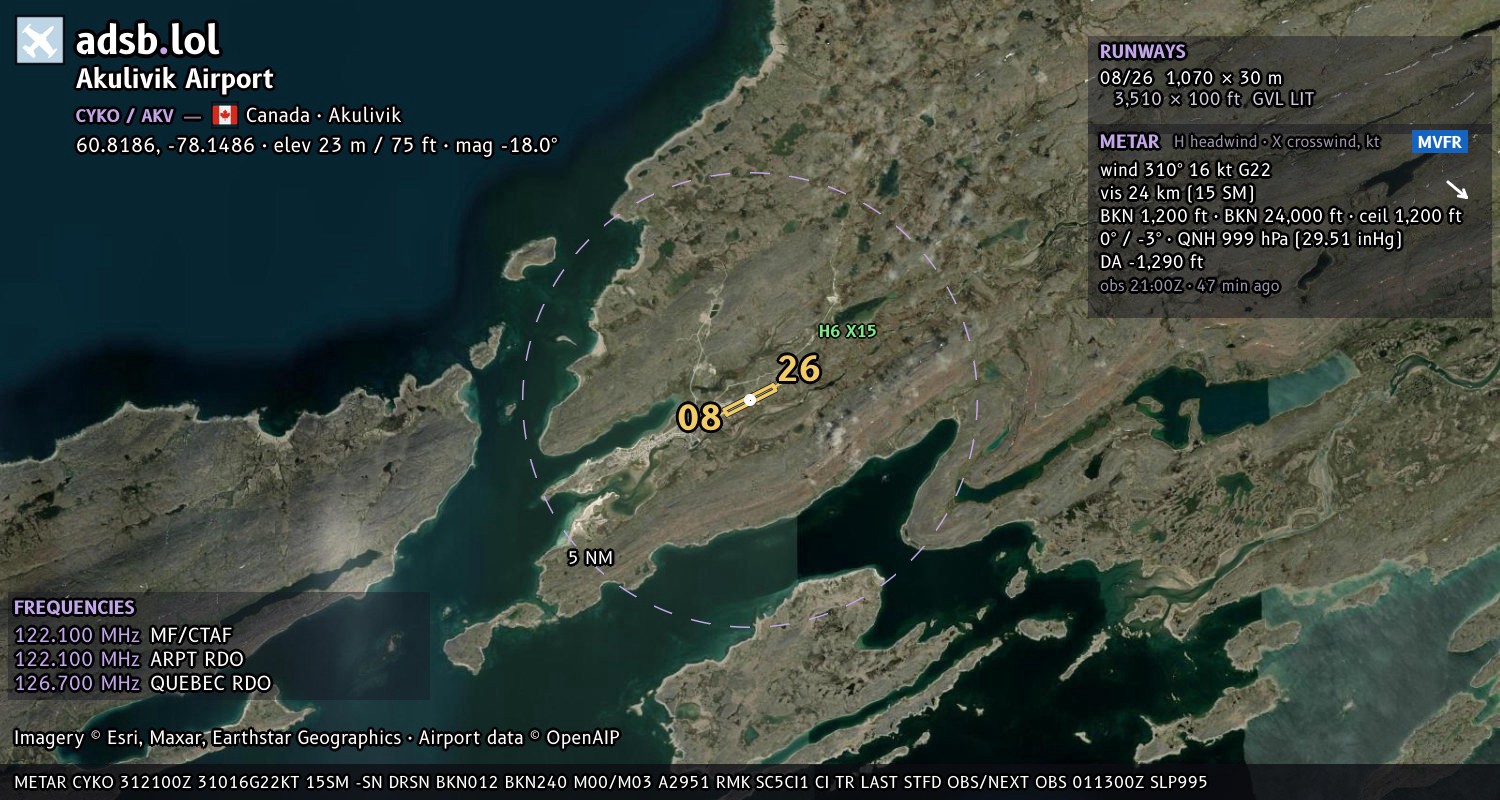This screenshot has height=800, width=1500.
Task: Click the RUNWAYS panel heading
Action: click(x=1142, y=52)
